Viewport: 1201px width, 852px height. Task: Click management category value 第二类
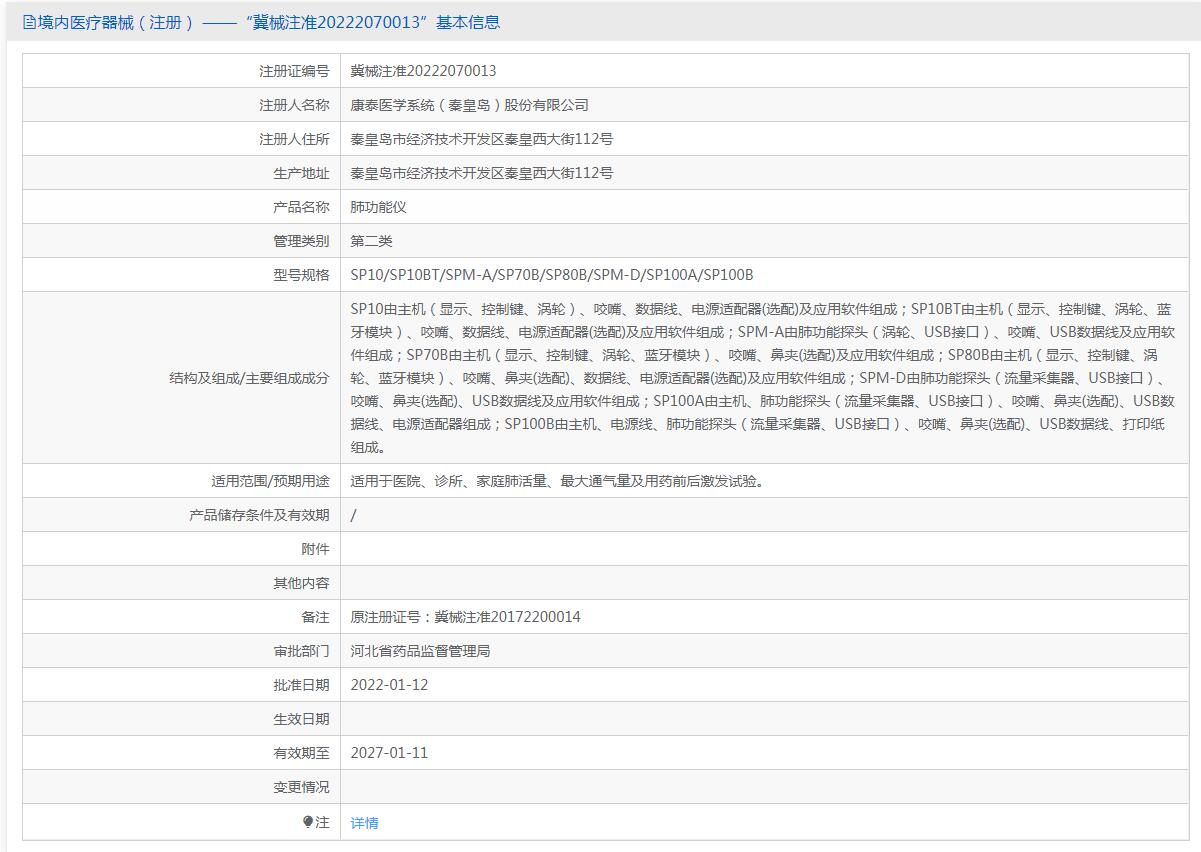[x=371, y=241]
